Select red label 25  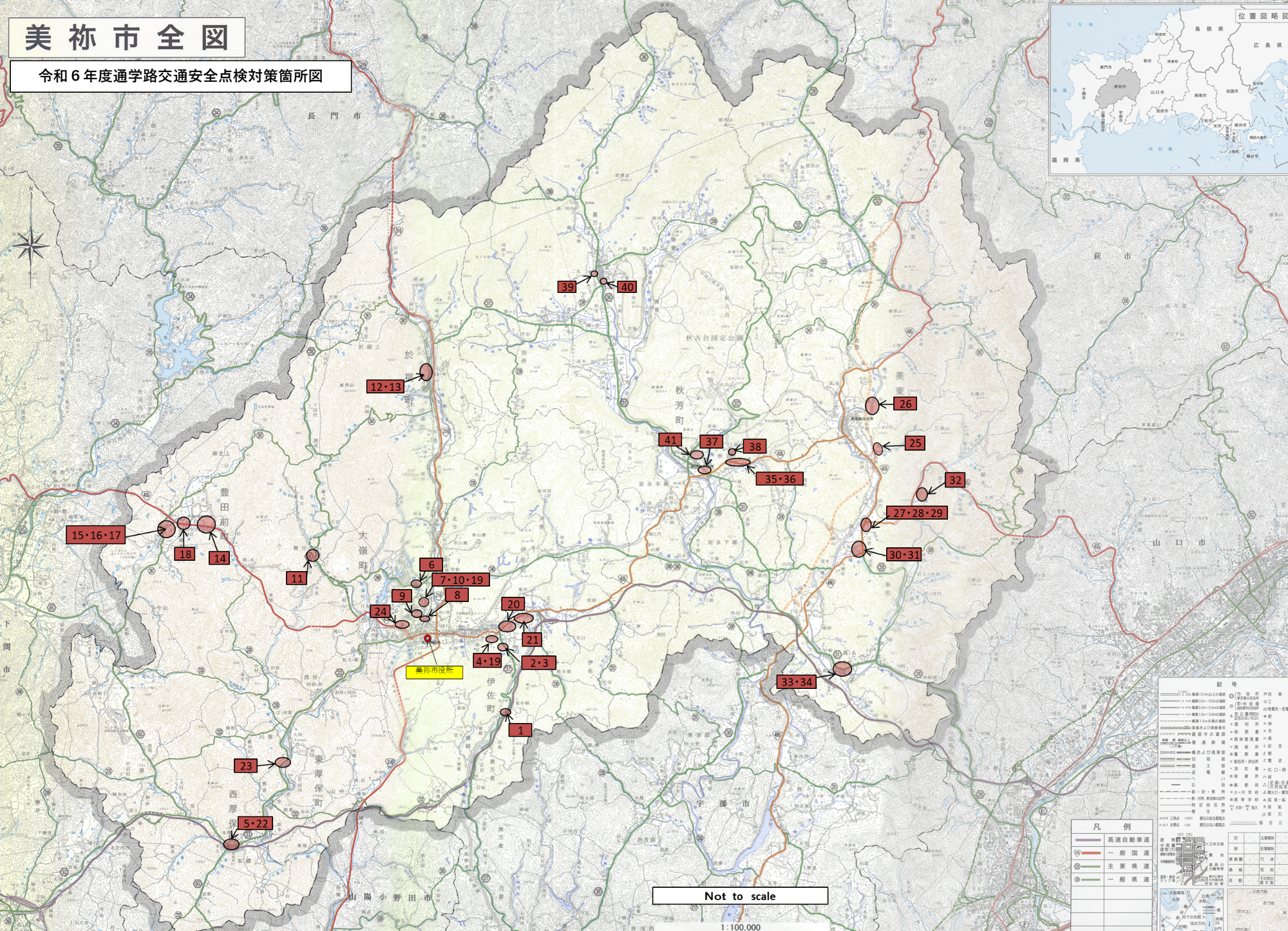coord(915,443)
